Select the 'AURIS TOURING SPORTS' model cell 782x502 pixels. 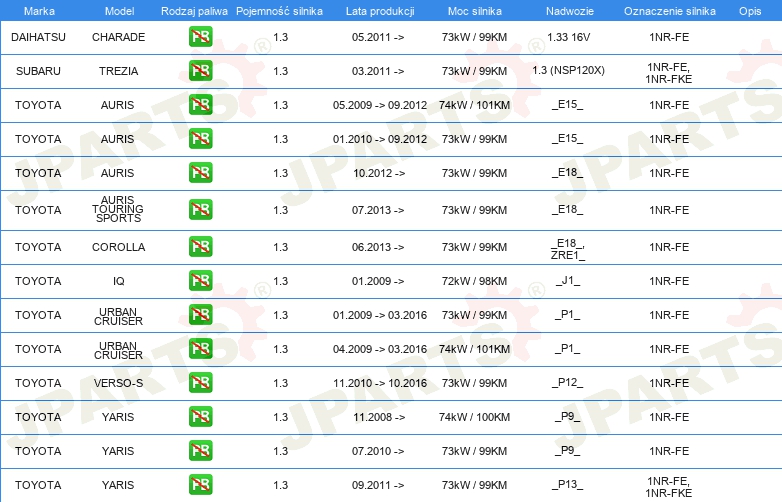pyautogui.click(x=118, y=209)
